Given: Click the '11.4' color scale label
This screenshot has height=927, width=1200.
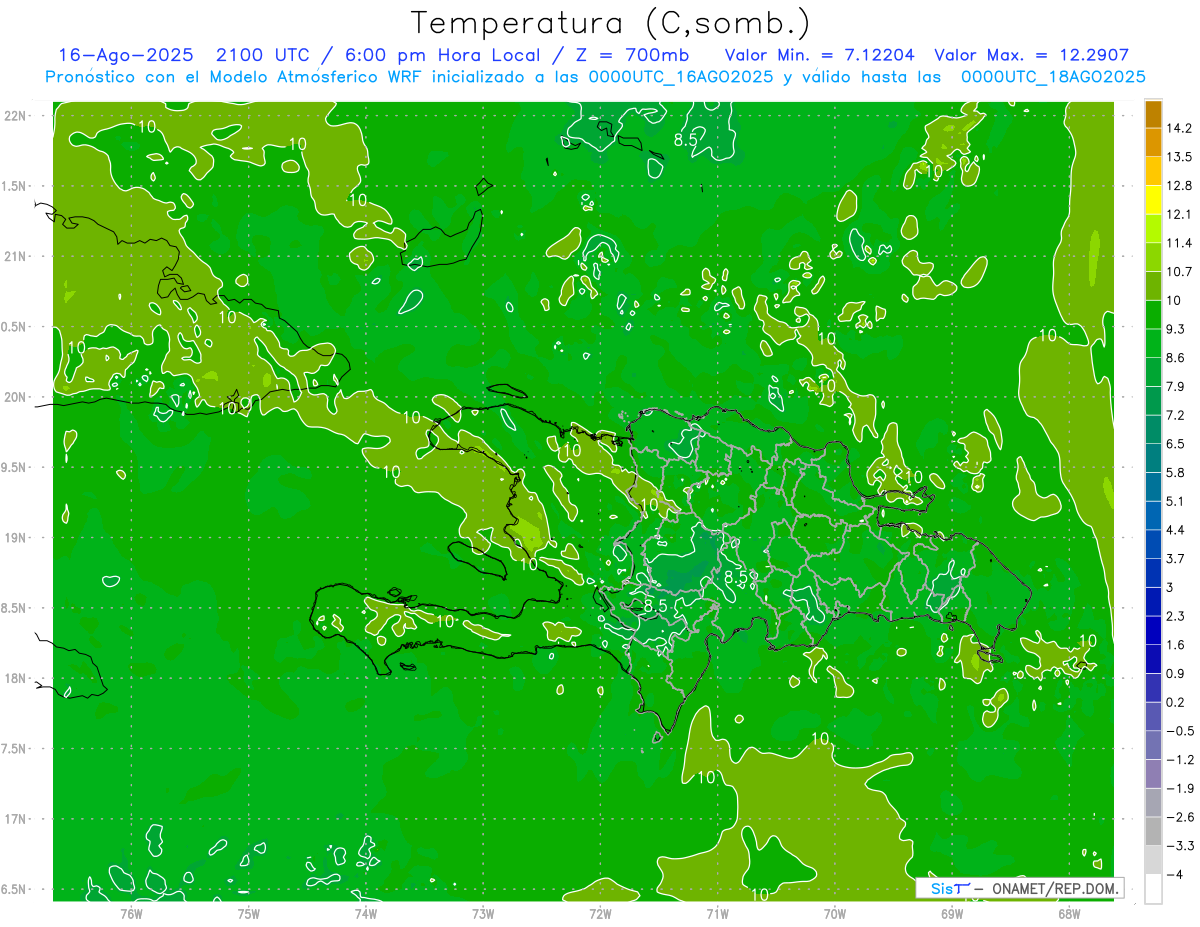Looking at the screenshot, I should point(1180,243).
